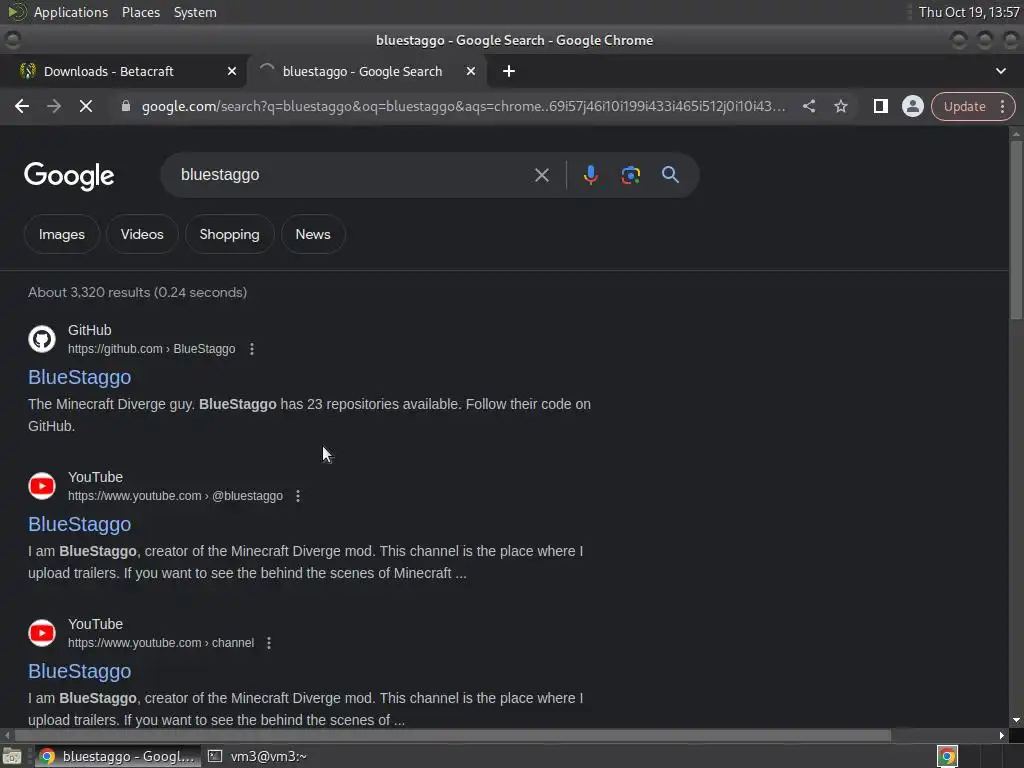Filter results by News
The image size is (1024, 768).
(313, 234)
